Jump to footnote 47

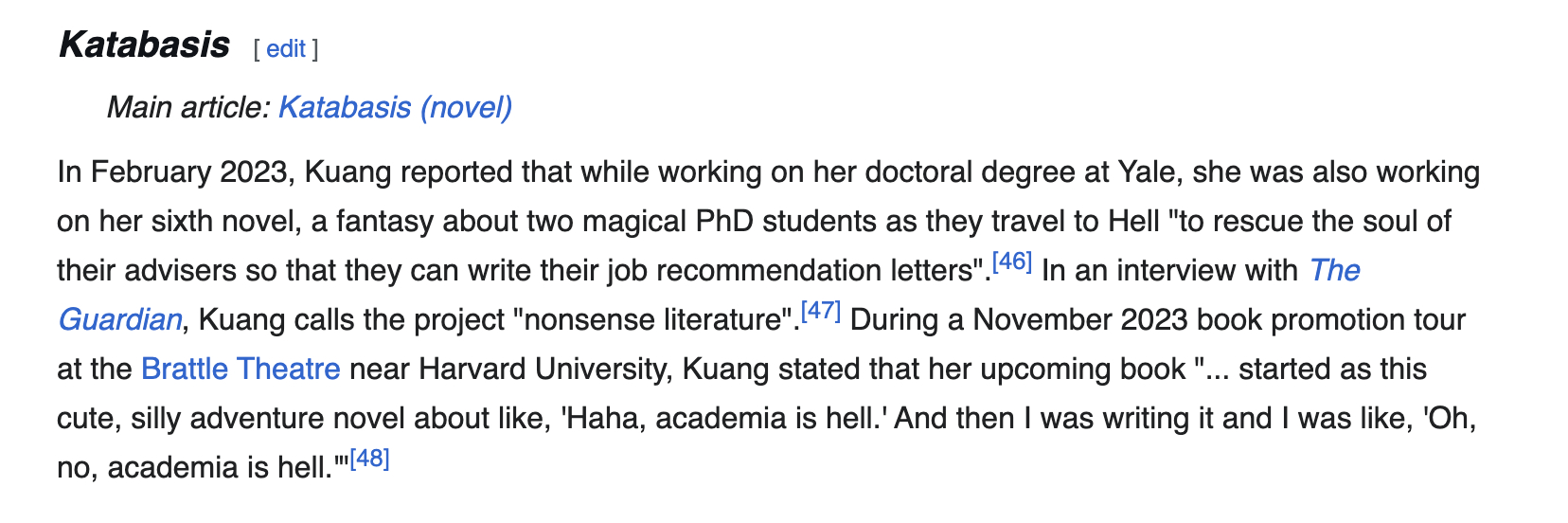(821, 312)
